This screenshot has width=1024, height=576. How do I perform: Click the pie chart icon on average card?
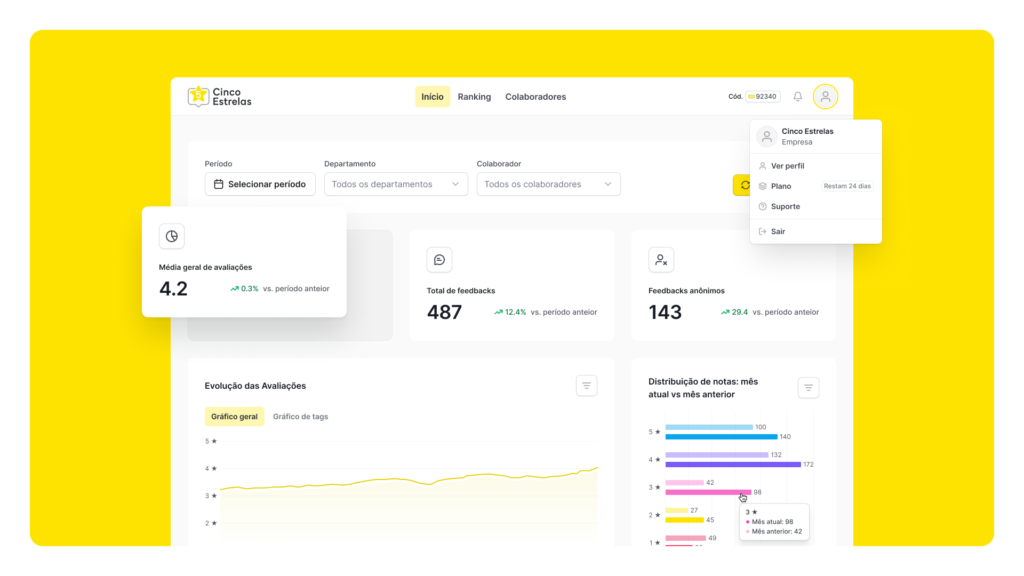tap(172, 236)
